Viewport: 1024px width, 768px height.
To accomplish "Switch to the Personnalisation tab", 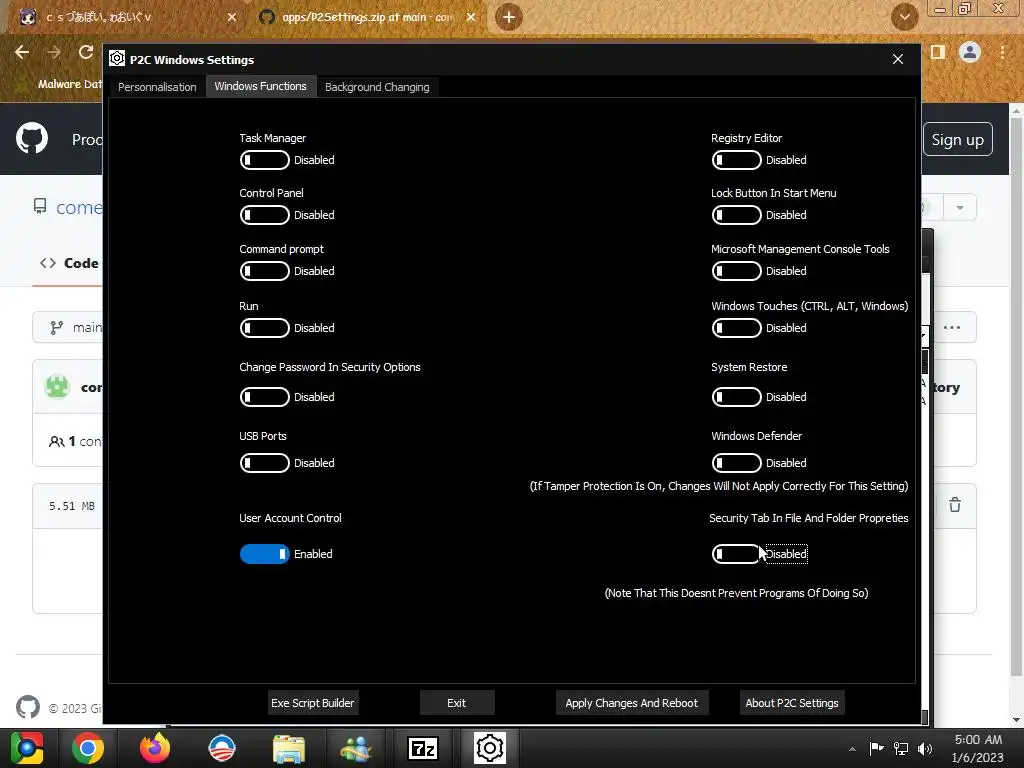I will [157, 87].
